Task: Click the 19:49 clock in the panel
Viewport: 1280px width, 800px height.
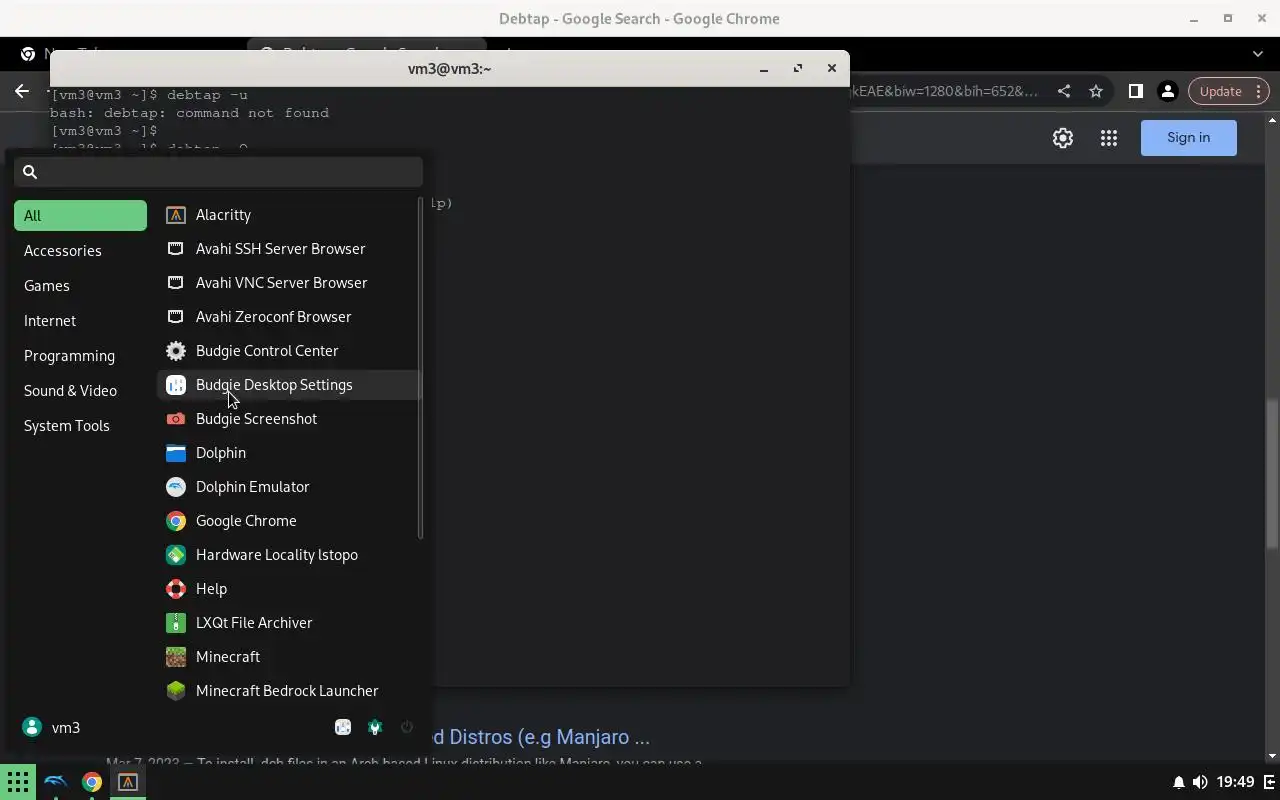Action: tap(1237, 782)
